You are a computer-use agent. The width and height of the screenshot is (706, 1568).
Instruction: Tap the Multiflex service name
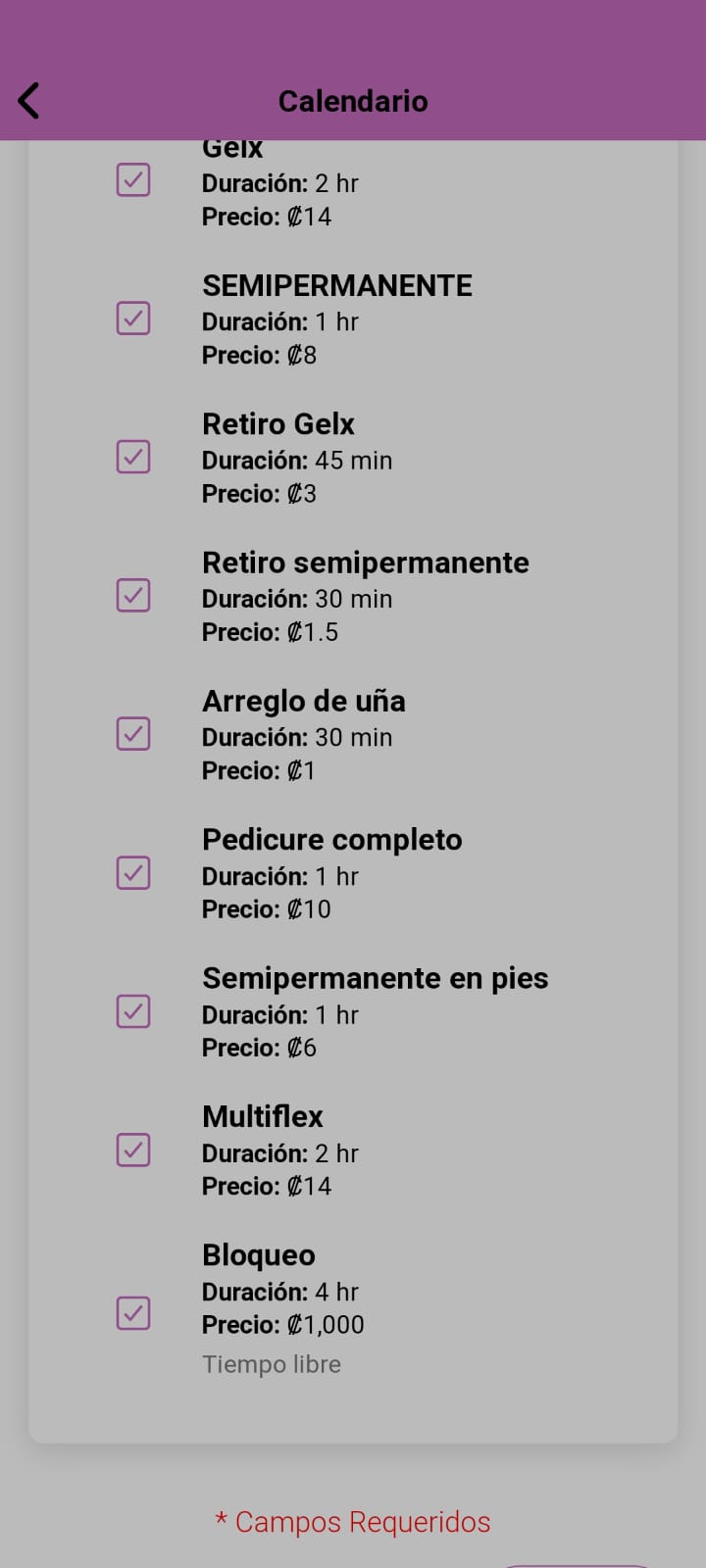pyautogui.click(x=263, y=1117)
